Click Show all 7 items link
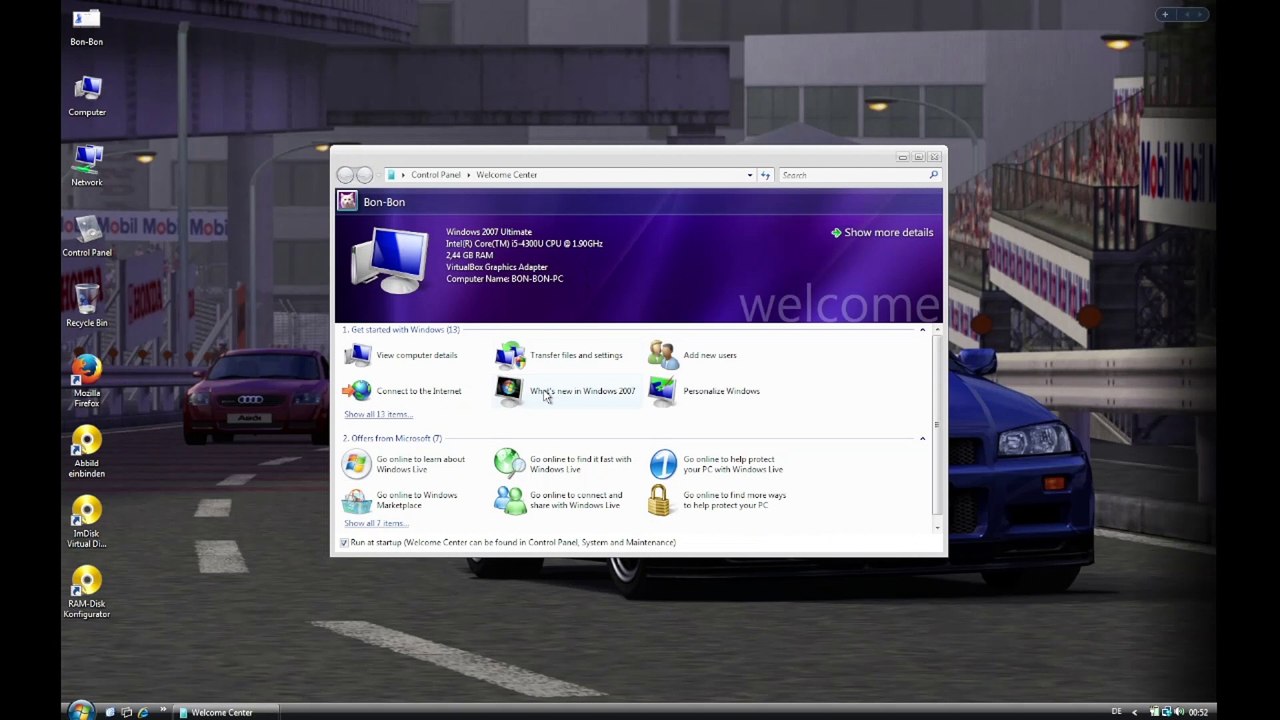Screen dimensions: 1280x720 tap(374, 523)
